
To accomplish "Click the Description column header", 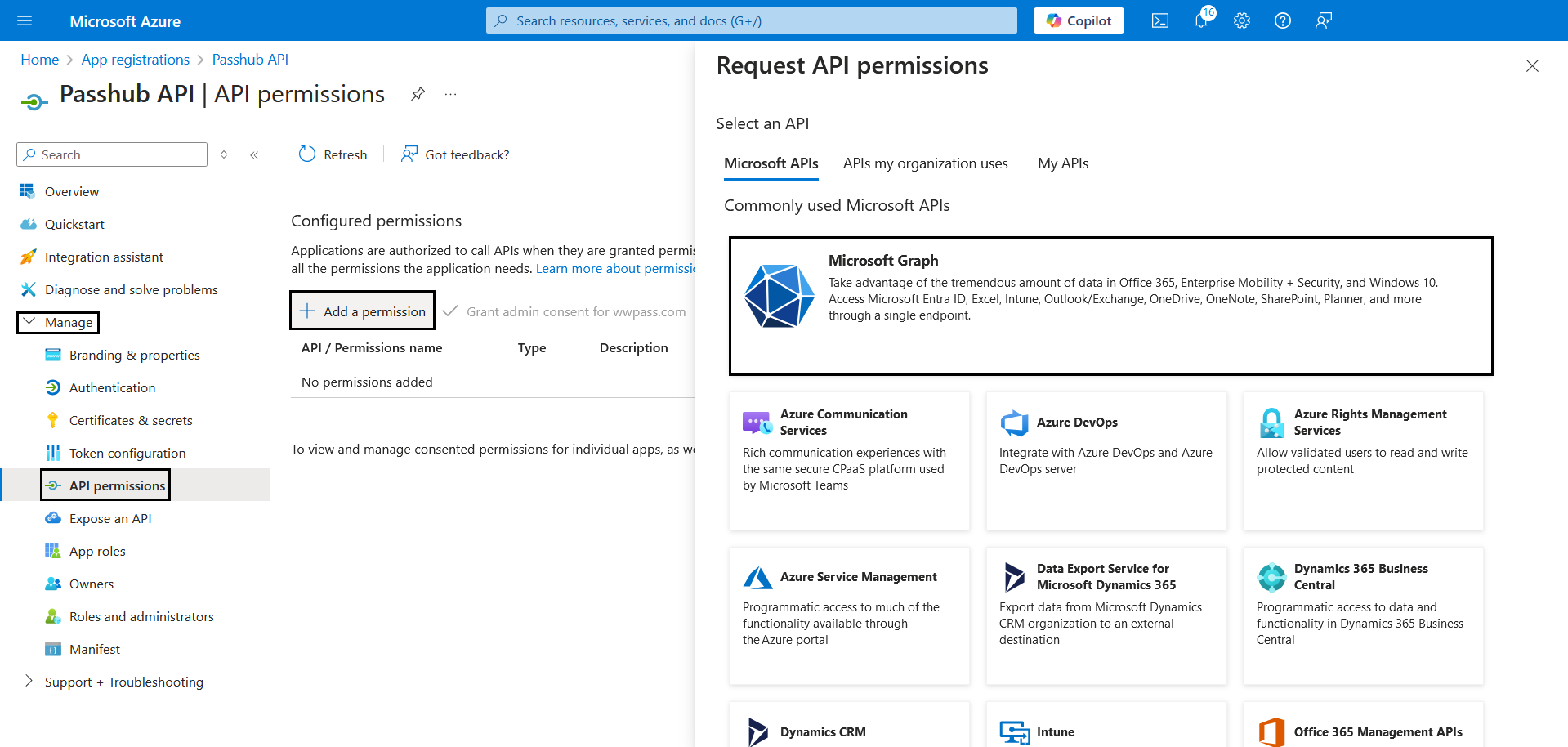I will 634,347.
